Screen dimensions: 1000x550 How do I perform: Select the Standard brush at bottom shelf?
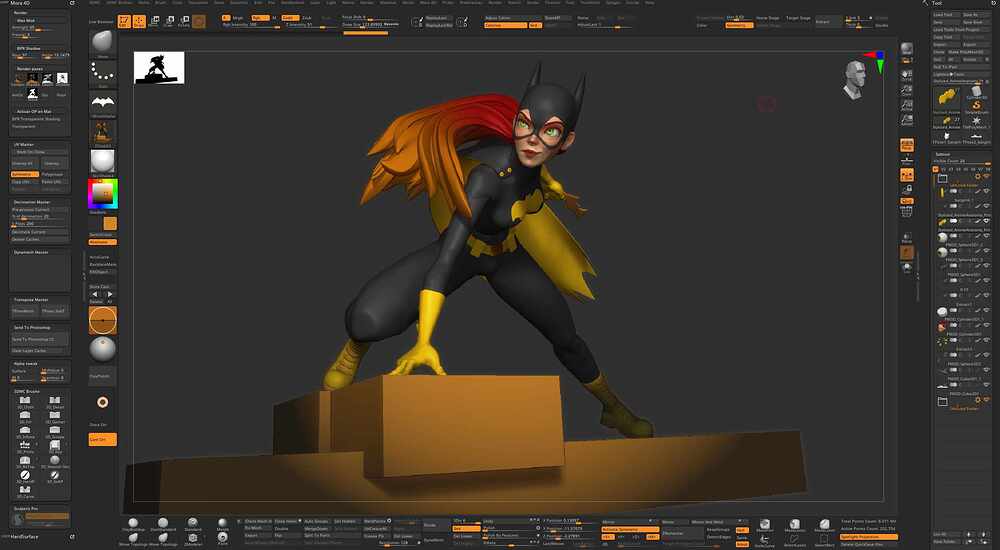[x=193, y=524]
